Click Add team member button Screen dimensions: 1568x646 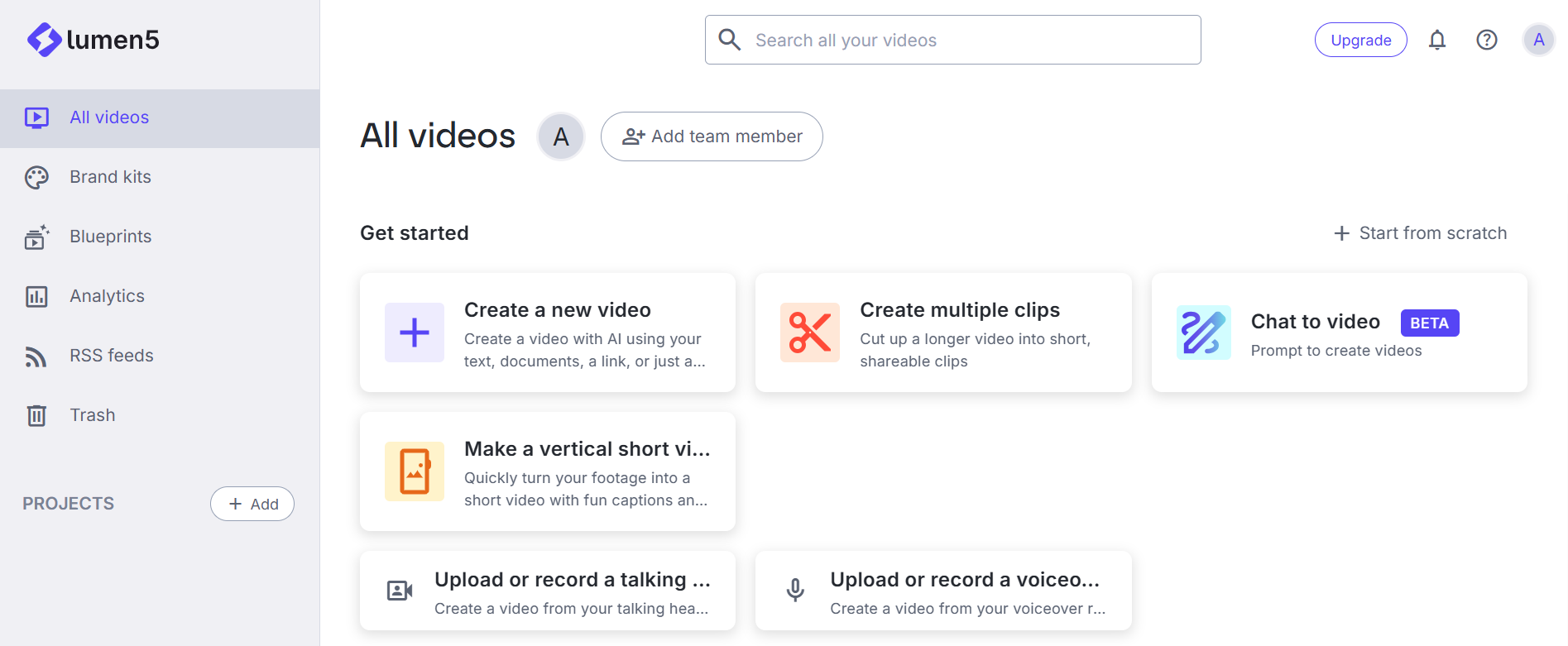[712, 136]
